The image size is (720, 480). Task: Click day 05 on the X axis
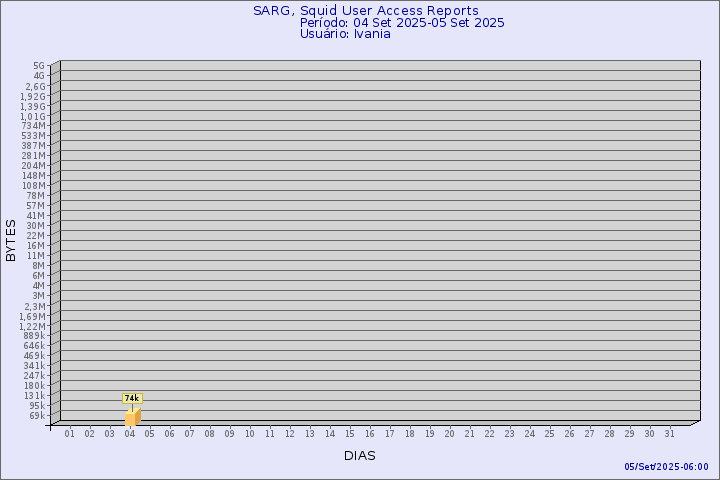coord(150,433)
